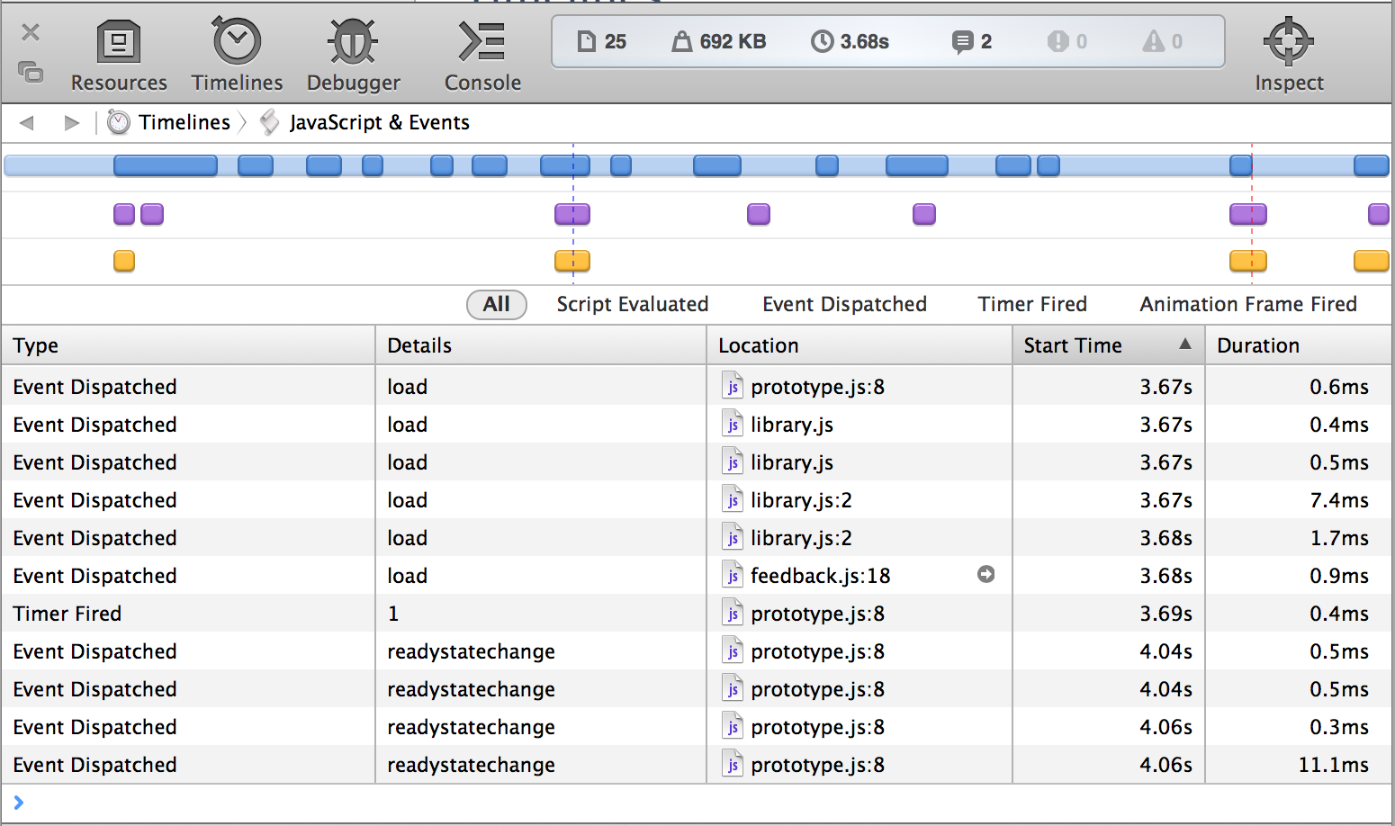Select the All filter pill
The image size is (1395, 826).
(496, 305)
